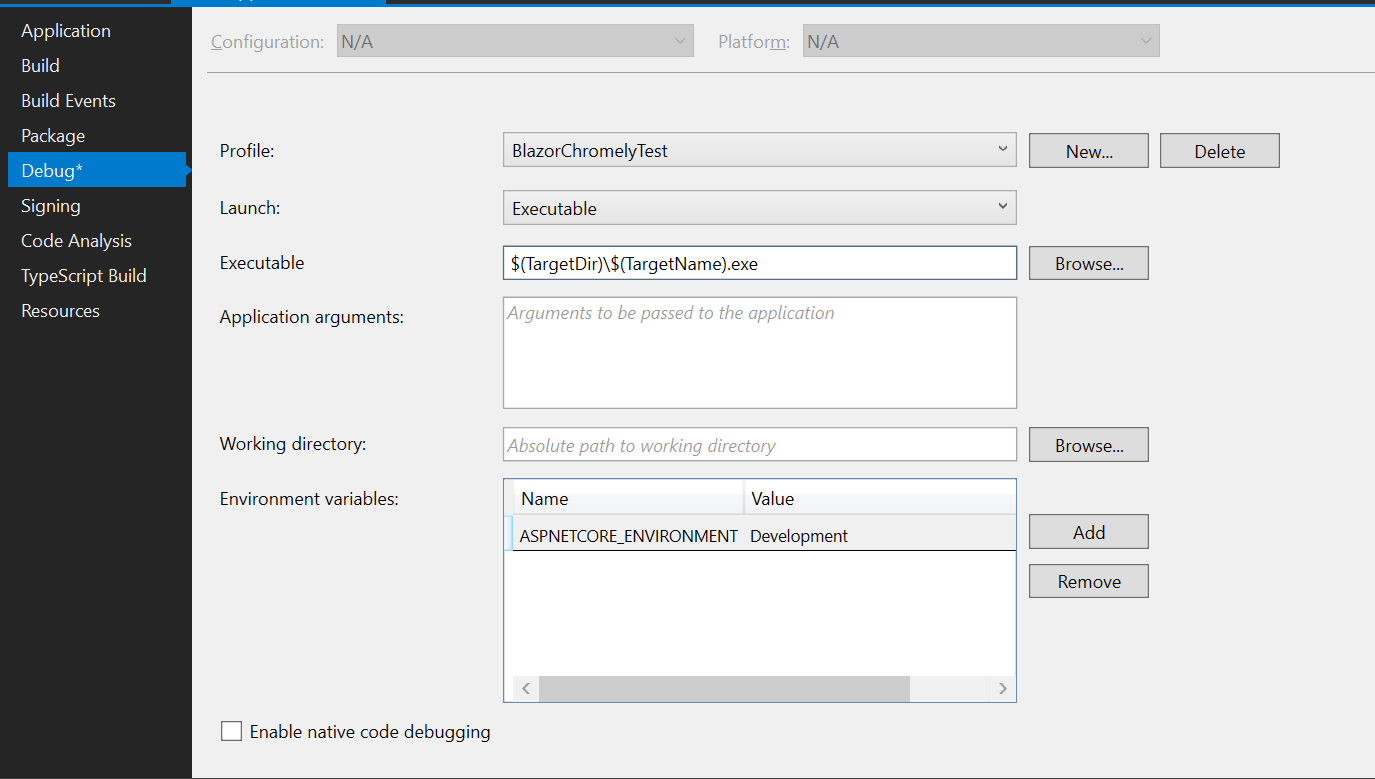Open the Resources settings page
1375x779 pixels.
click(x=60, y=310)
